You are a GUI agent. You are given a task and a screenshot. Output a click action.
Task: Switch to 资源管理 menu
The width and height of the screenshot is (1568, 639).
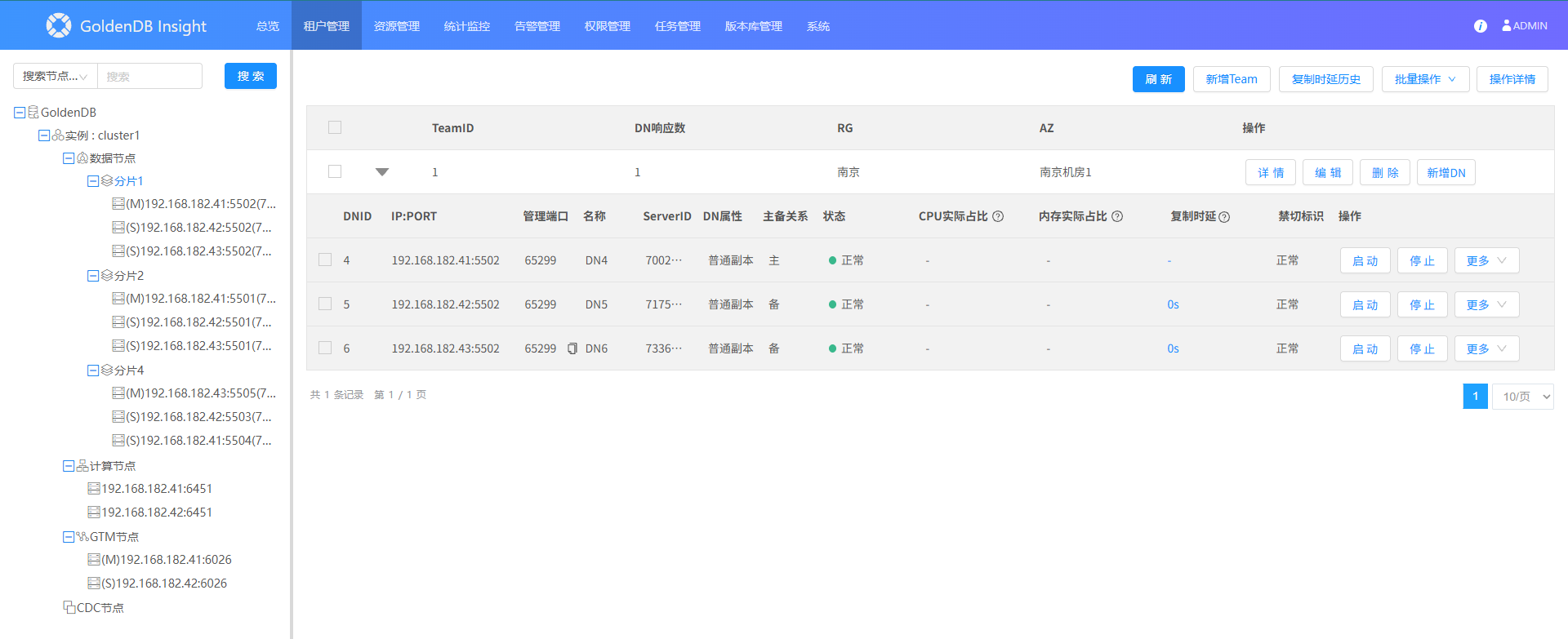397,26
